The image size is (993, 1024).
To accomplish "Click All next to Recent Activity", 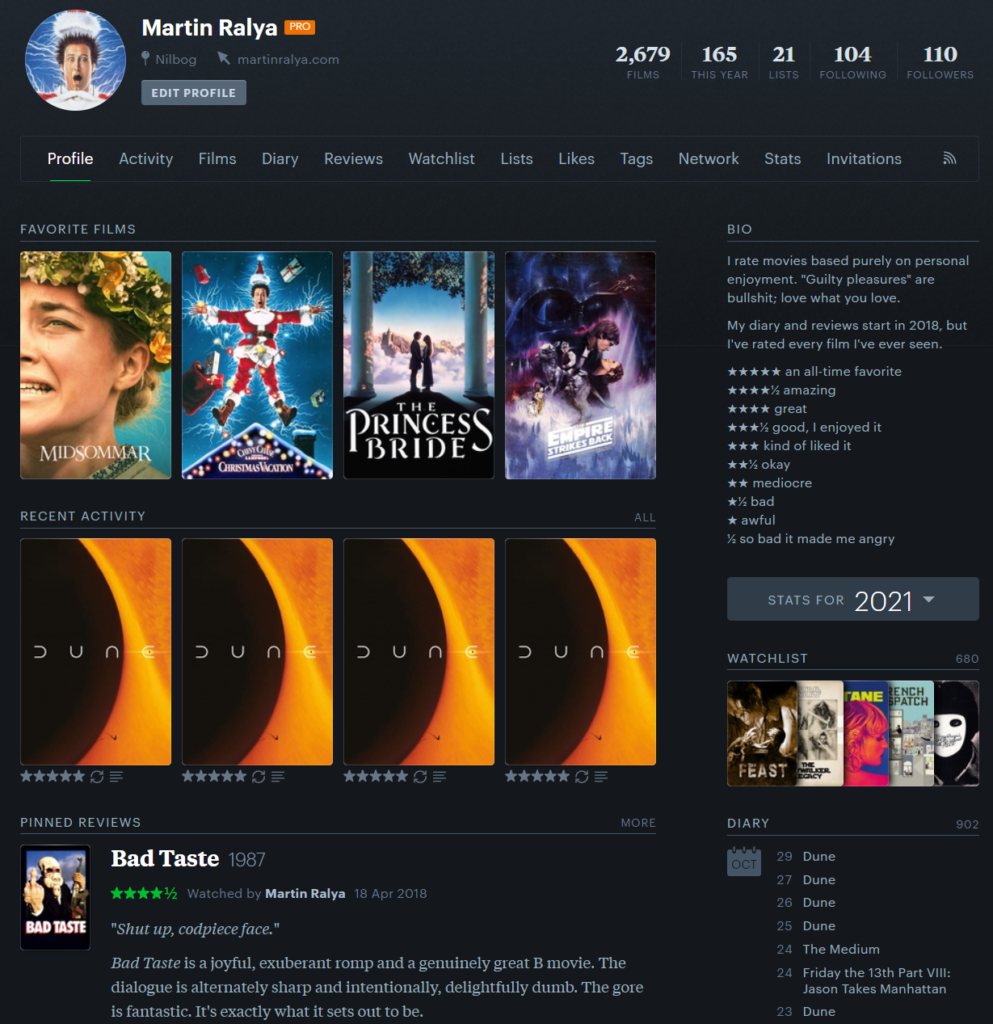I will pos(644,517).
